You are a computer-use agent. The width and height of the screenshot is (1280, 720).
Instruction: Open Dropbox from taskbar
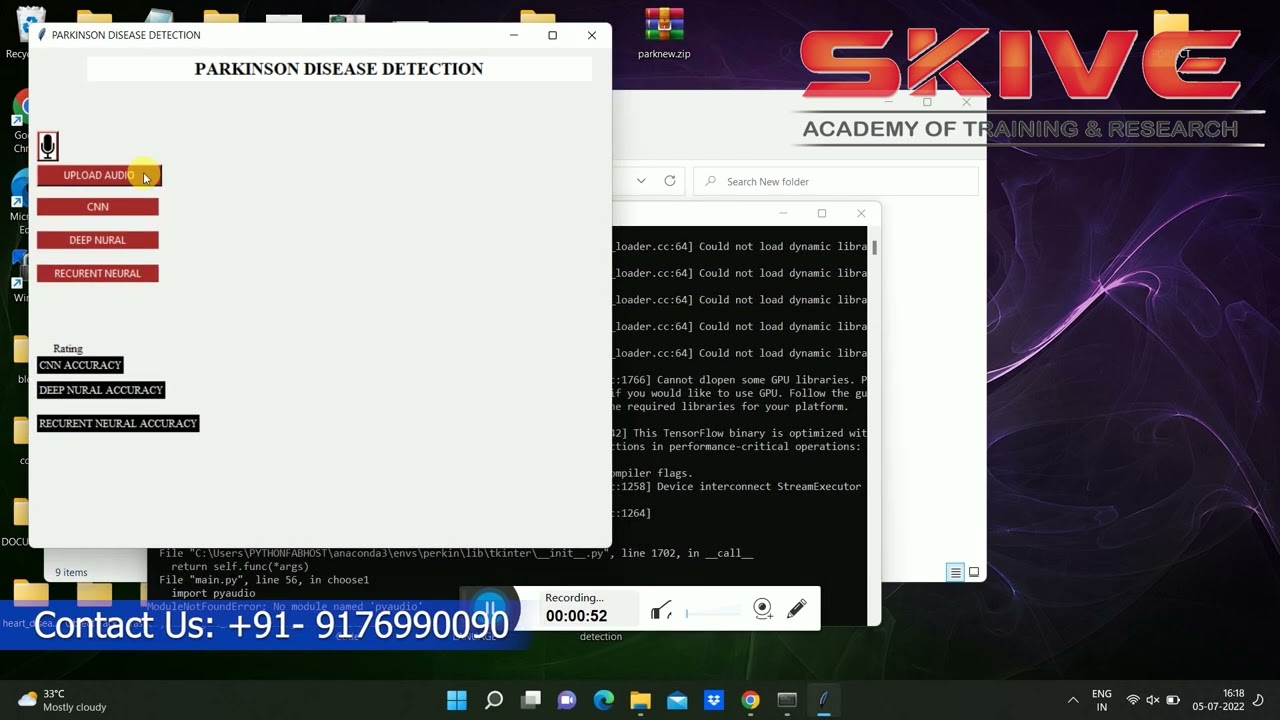pyautogui.click(x=714, y=700)
